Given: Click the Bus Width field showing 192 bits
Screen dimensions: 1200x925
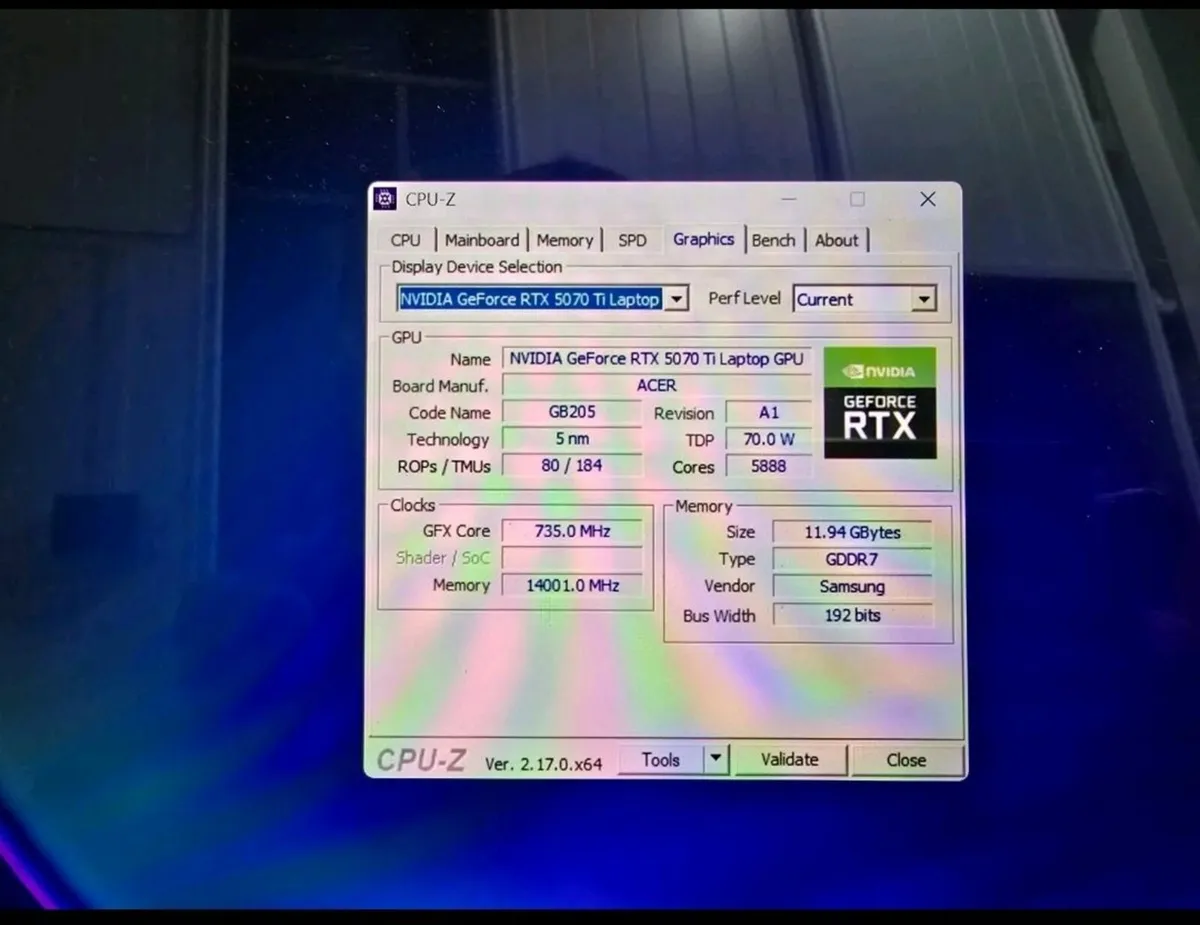Looking at the screenshot, I should pyautogui.click(x=852, y=615).
